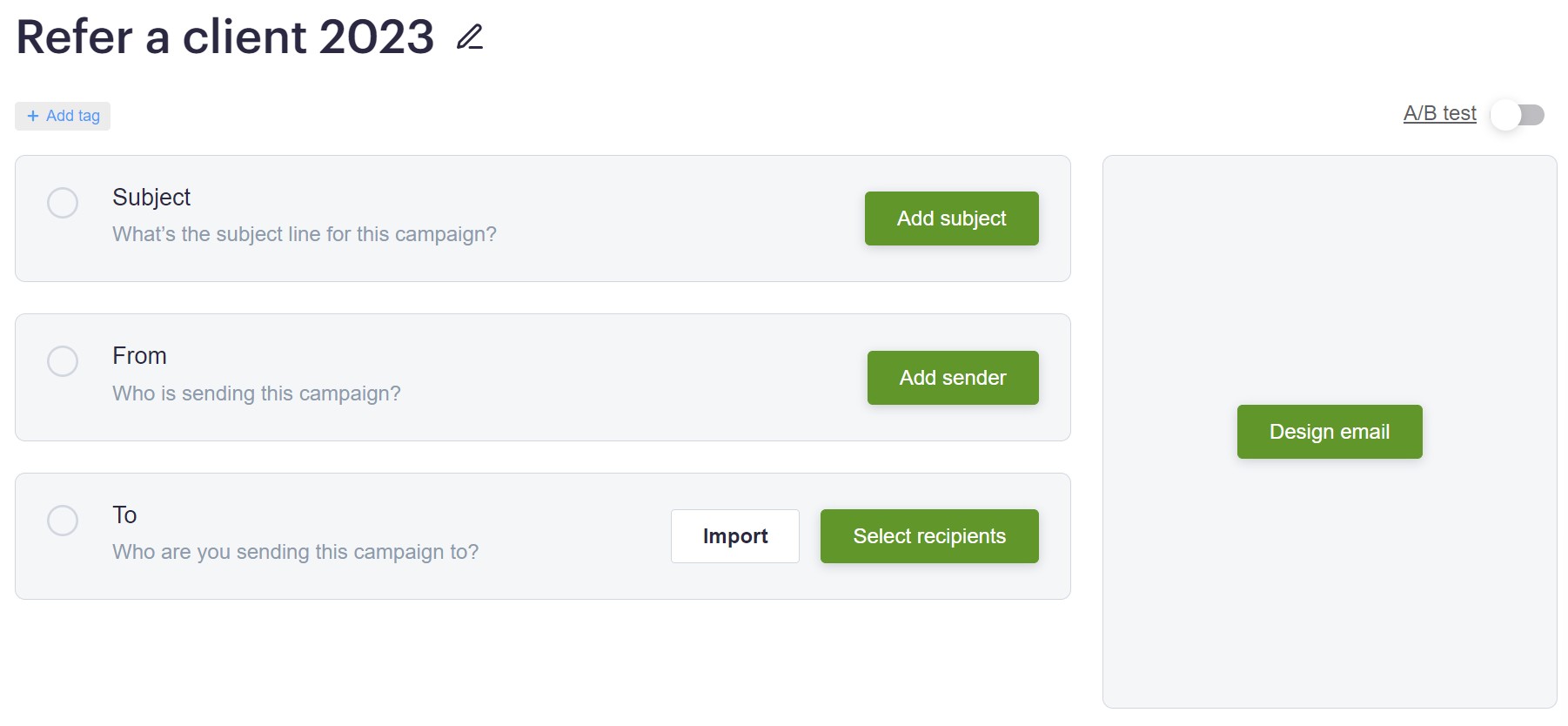Viewport: 1568px width, 726px height.
Task: Click the From section heading
Action: pyautogui.click(x=139, y=356)
